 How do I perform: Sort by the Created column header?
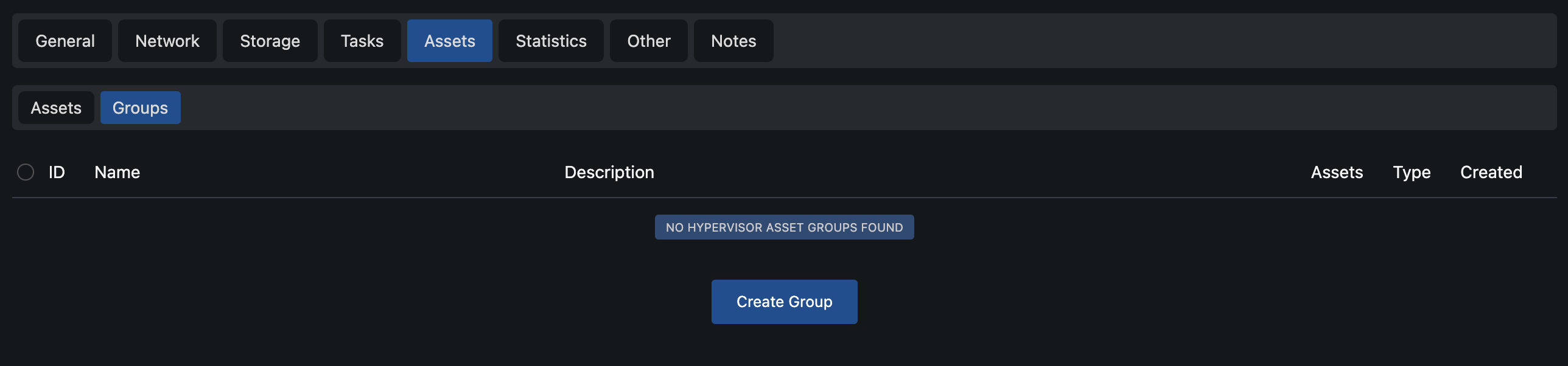(1491, 172)
